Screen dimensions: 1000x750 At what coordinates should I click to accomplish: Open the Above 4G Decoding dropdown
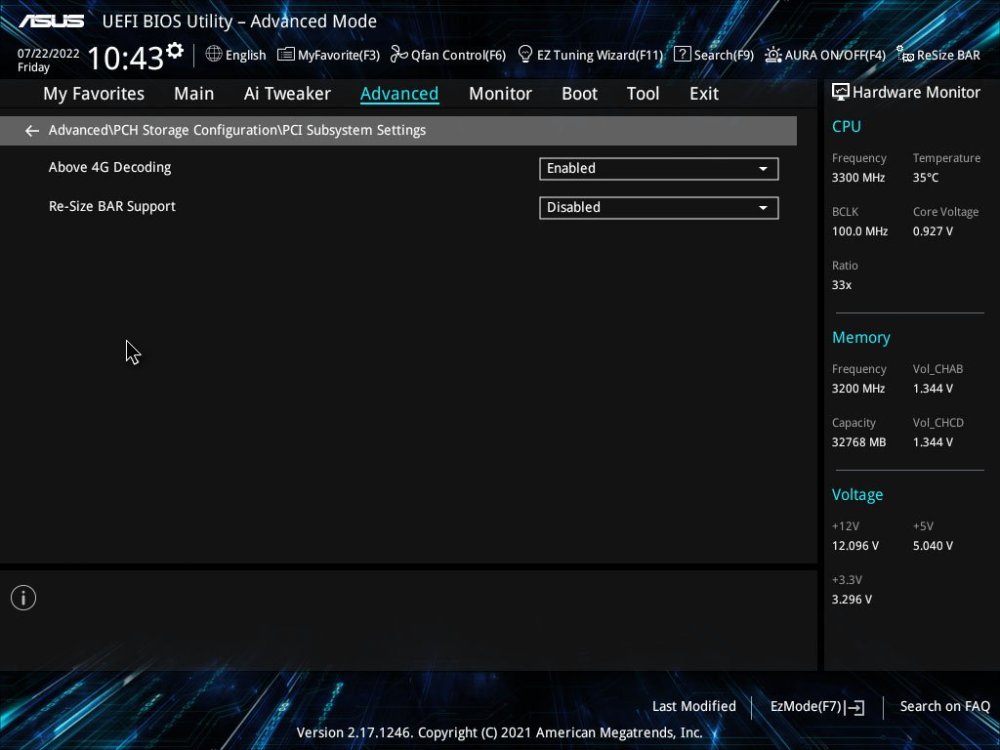click(659, 169)
